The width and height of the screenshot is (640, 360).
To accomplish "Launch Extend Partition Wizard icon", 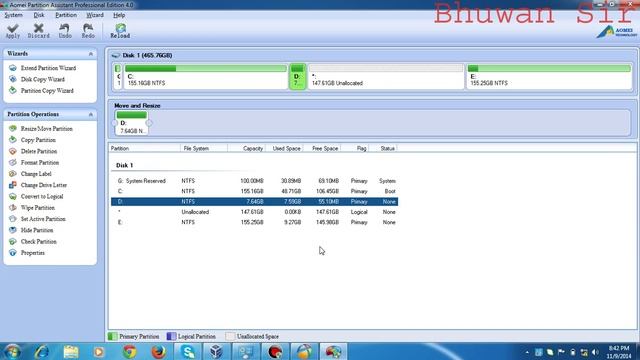I will [13, 68].
